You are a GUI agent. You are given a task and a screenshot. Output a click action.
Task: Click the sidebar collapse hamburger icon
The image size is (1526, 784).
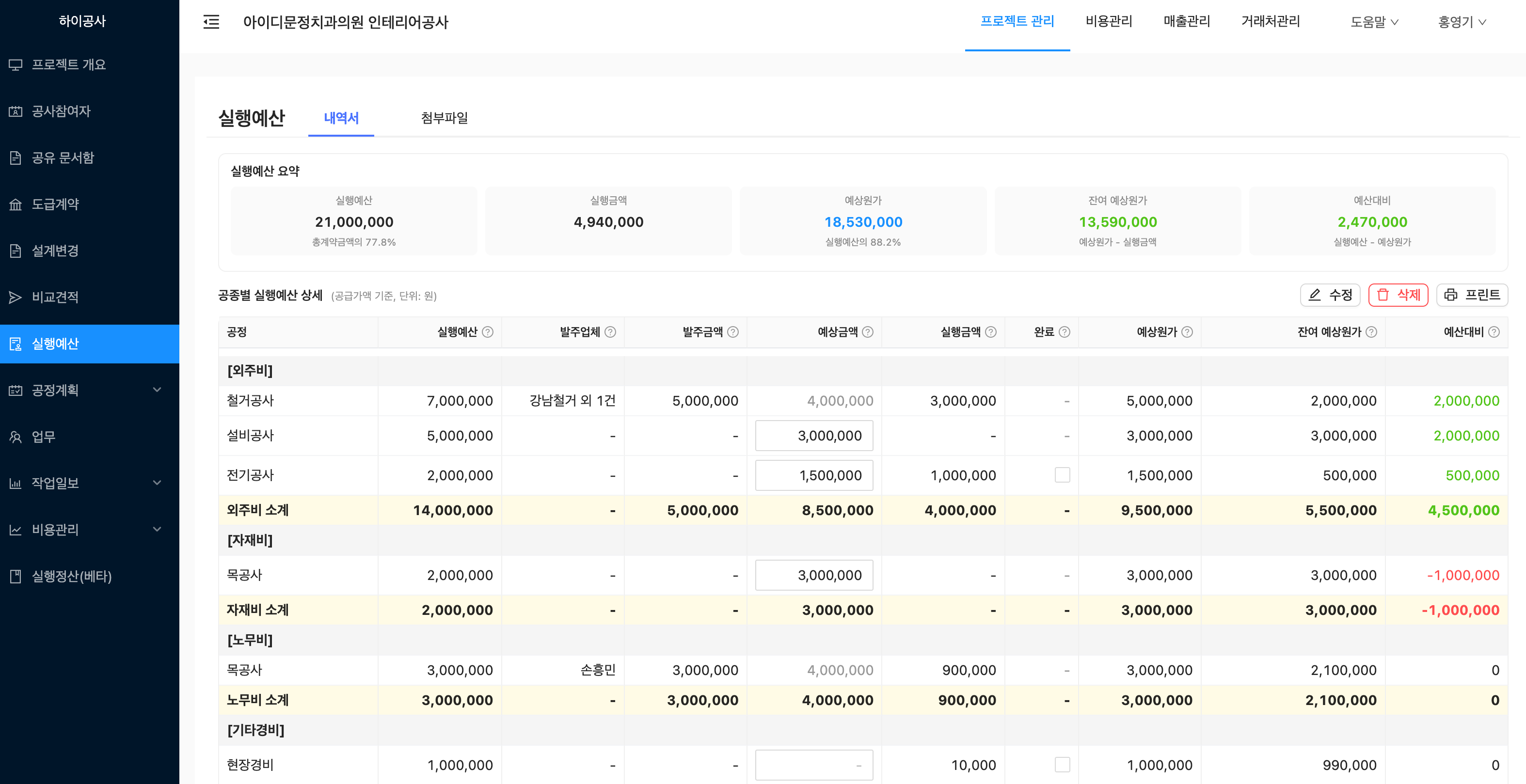click(211, 22)
